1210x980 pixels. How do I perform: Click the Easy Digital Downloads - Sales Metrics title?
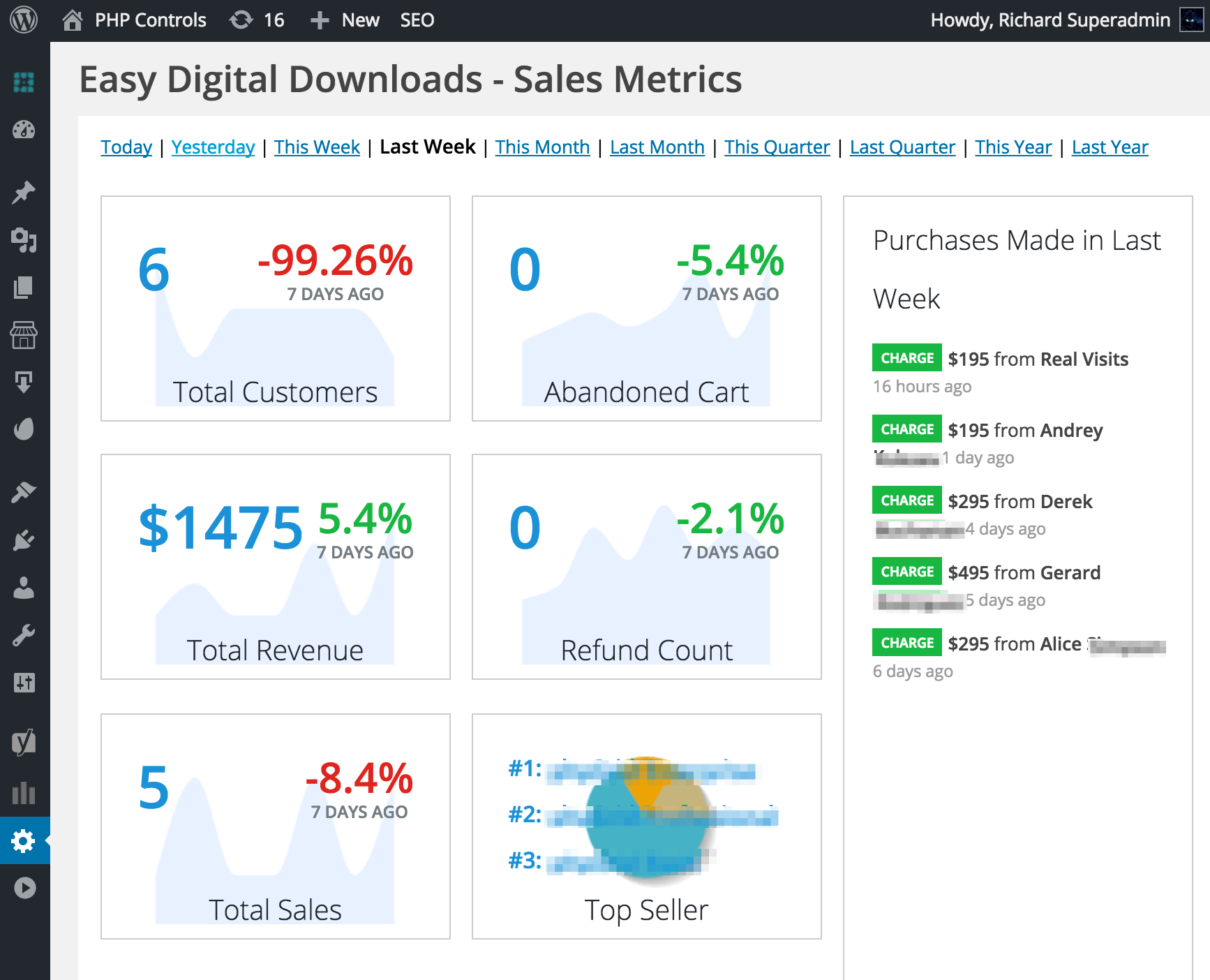[410, 80]
